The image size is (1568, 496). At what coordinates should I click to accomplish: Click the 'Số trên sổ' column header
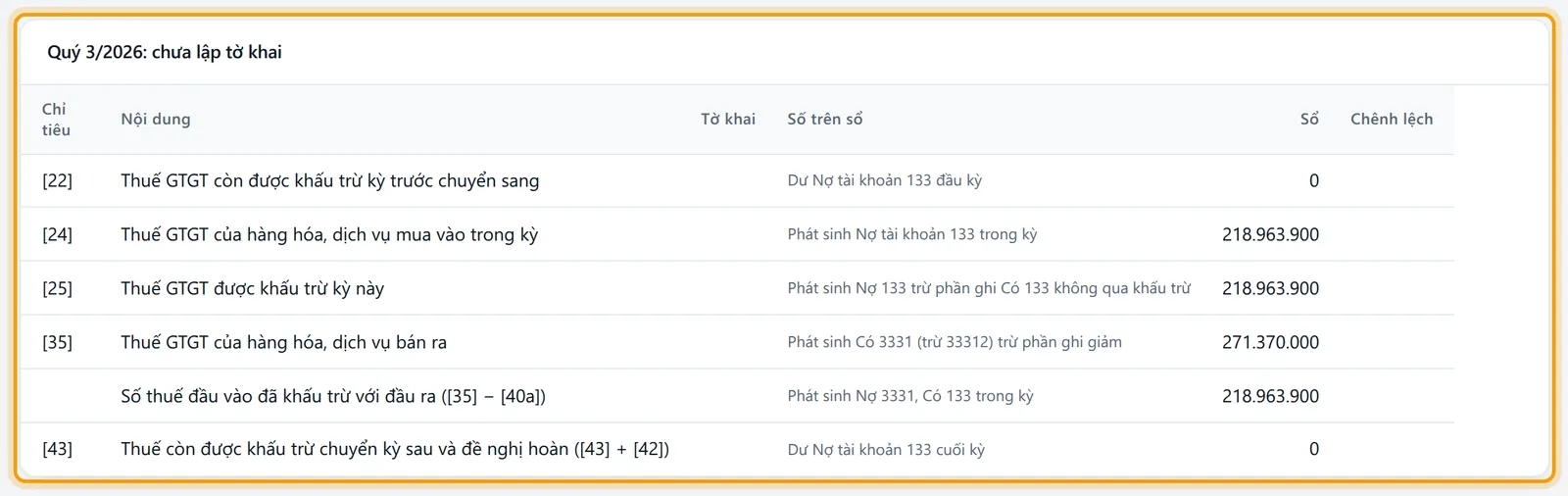click(x=825, y=120)
